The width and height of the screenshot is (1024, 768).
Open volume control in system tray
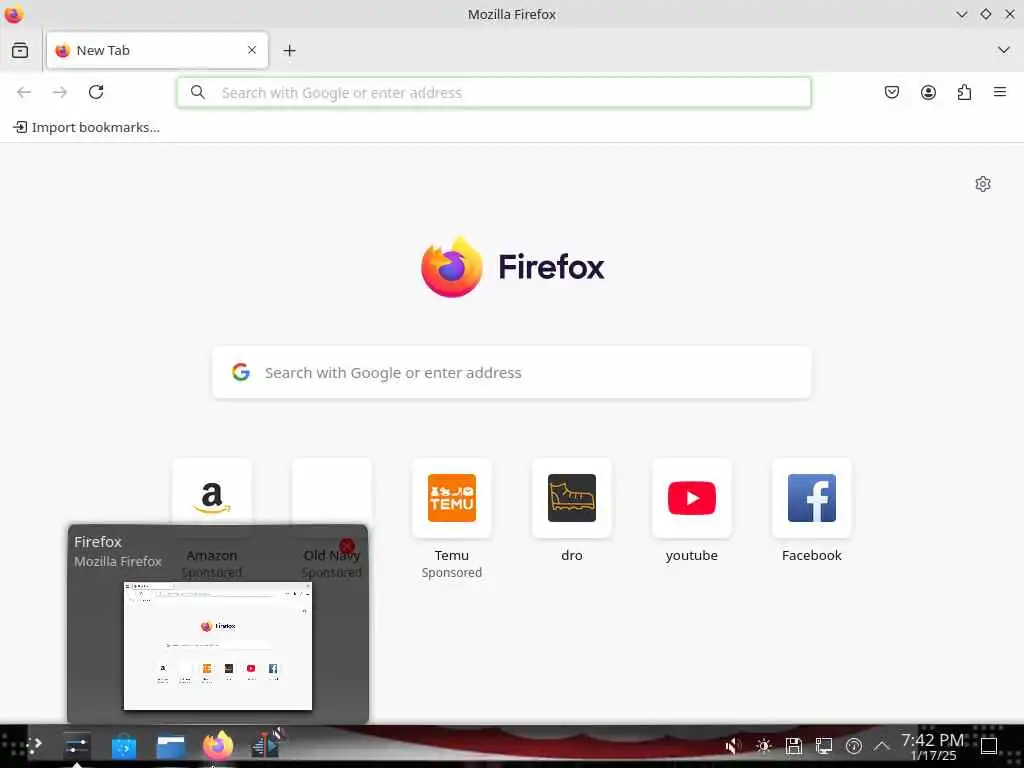(x=733, y=745)
